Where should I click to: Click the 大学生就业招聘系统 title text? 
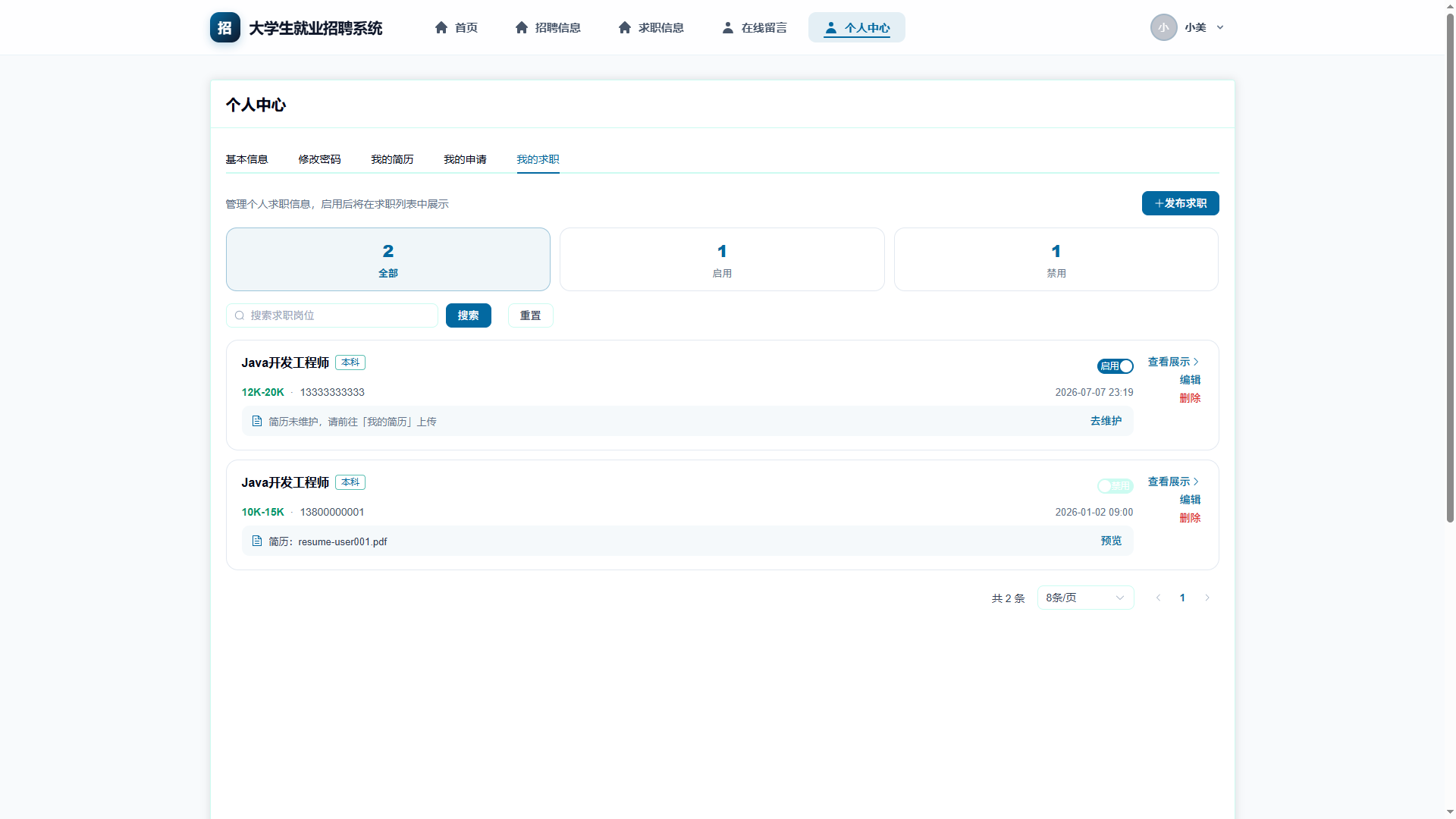point(315,28)
